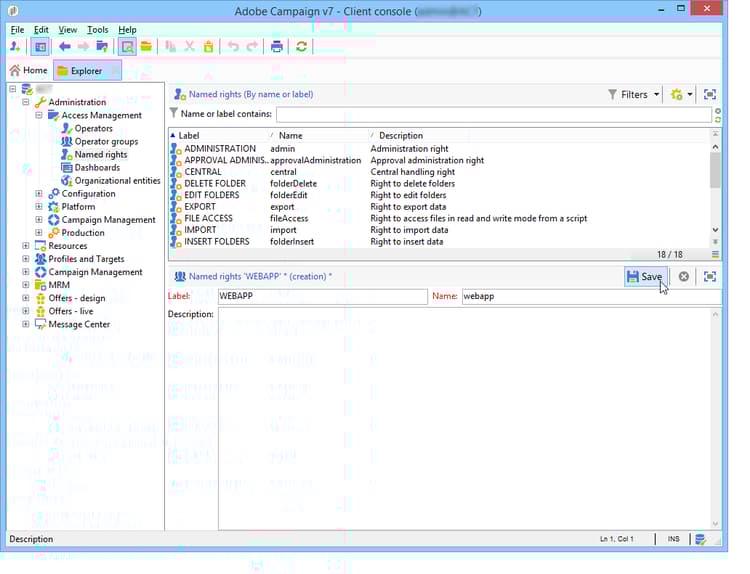Open the Edit menu
The image size is (750, 574).
tap(41, 30)
